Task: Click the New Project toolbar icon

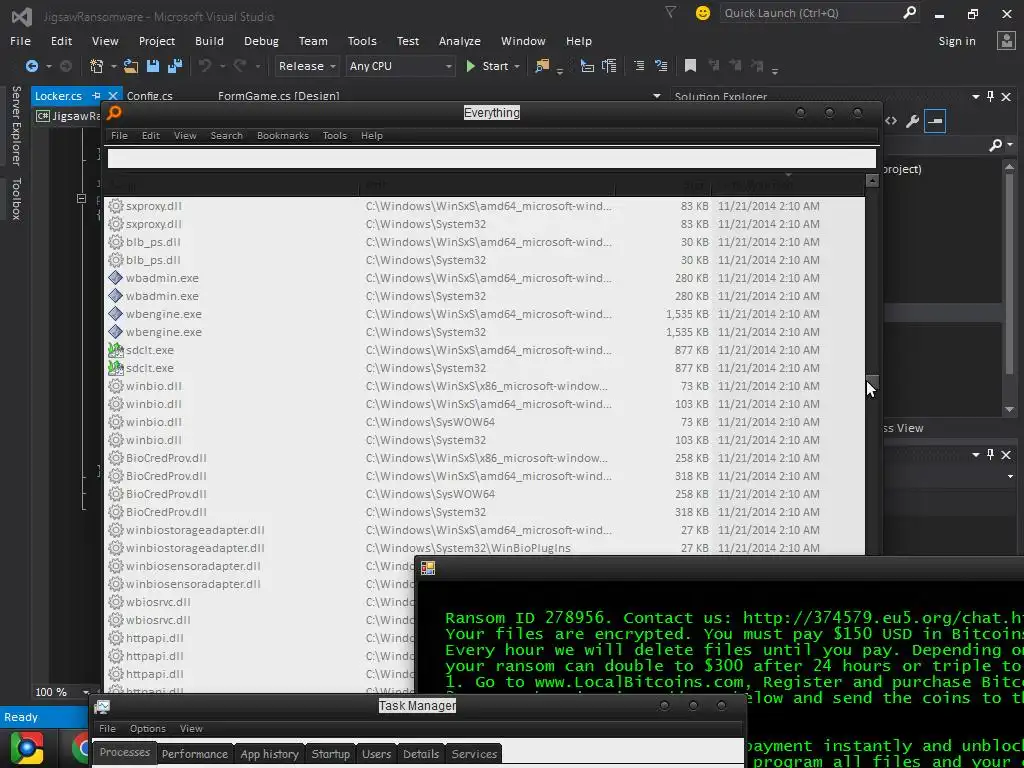Action: click(x=97, y=66)
